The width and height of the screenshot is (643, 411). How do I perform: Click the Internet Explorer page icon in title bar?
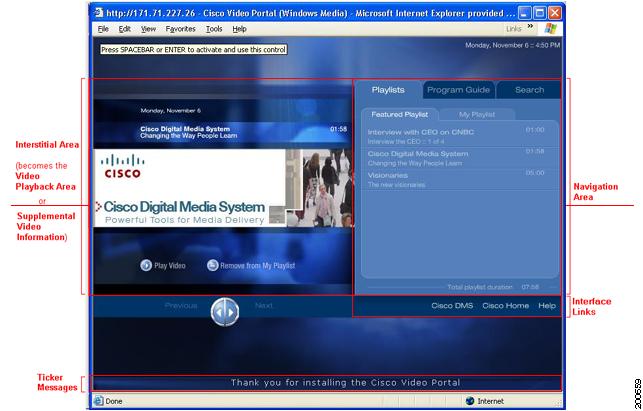point(98,13)
